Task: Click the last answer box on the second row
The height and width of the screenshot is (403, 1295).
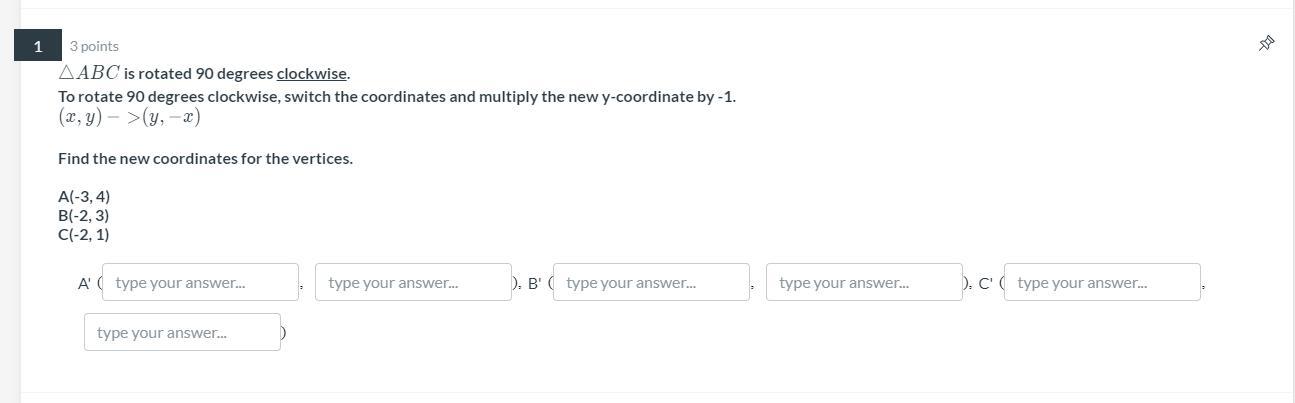Action: pos(182,332)
